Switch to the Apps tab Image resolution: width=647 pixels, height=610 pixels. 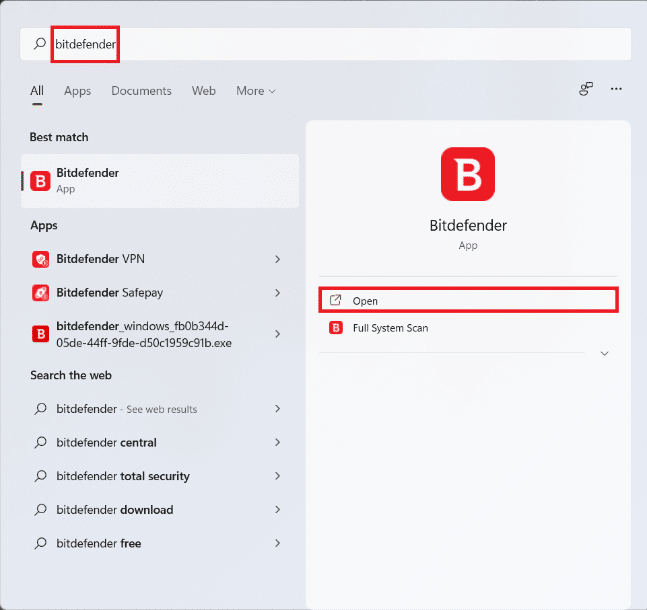[77, 91]
